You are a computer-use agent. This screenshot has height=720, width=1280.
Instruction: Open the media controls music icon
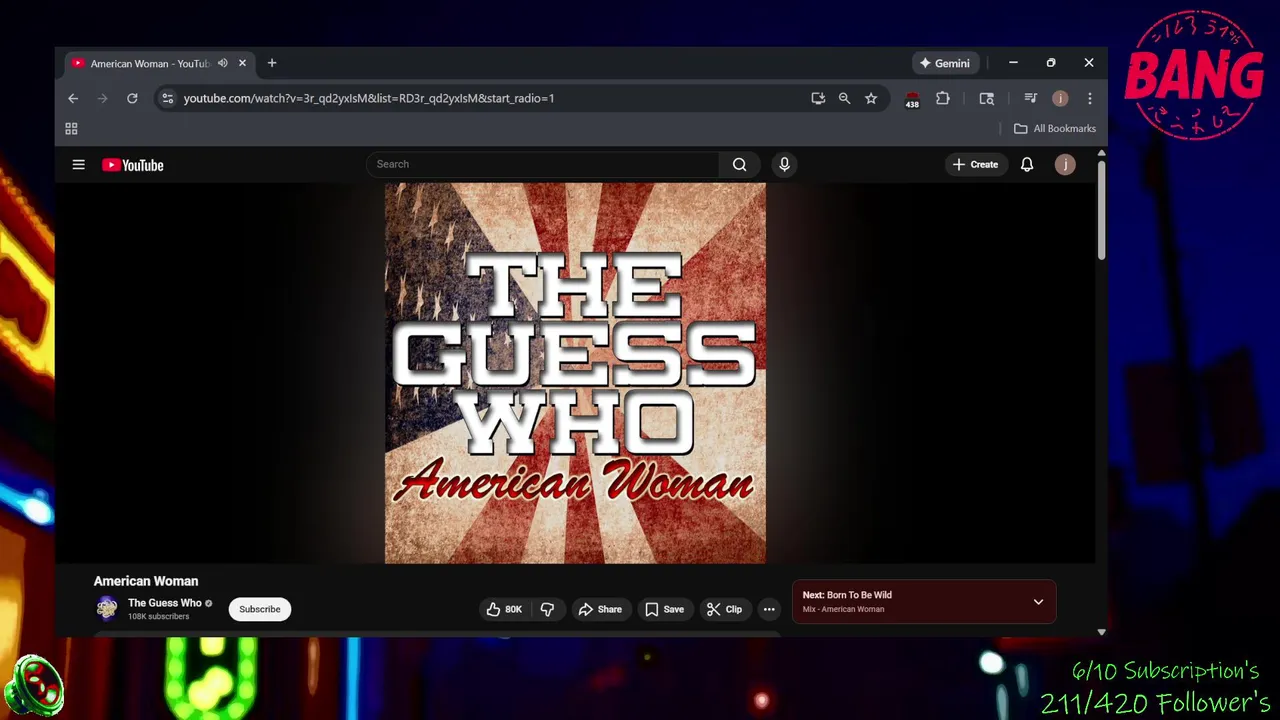pyautogui.click(x=1031, y=98)
